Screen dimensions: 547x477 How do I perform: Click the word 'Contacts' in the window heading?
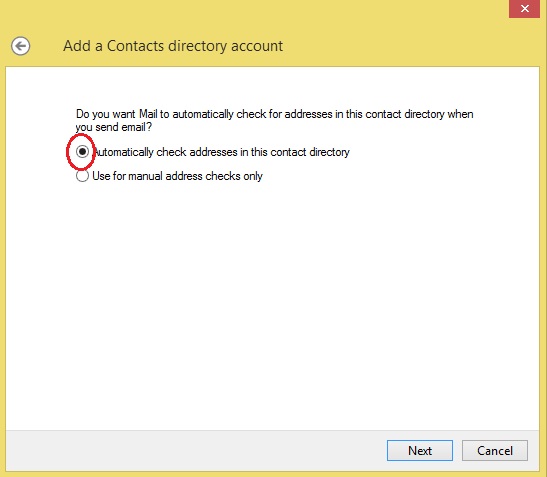click(135, 46)
